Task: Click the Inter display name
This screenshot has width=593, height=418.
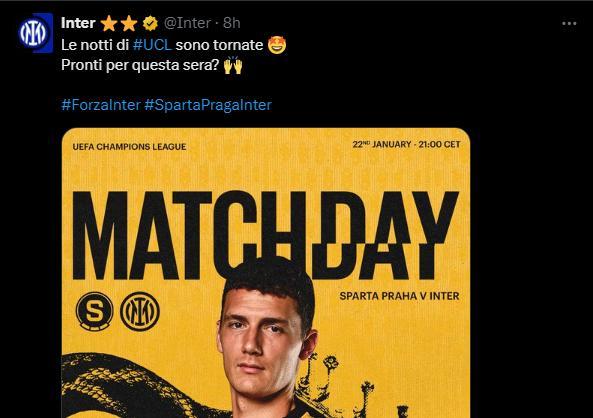Action: point(78,23)
